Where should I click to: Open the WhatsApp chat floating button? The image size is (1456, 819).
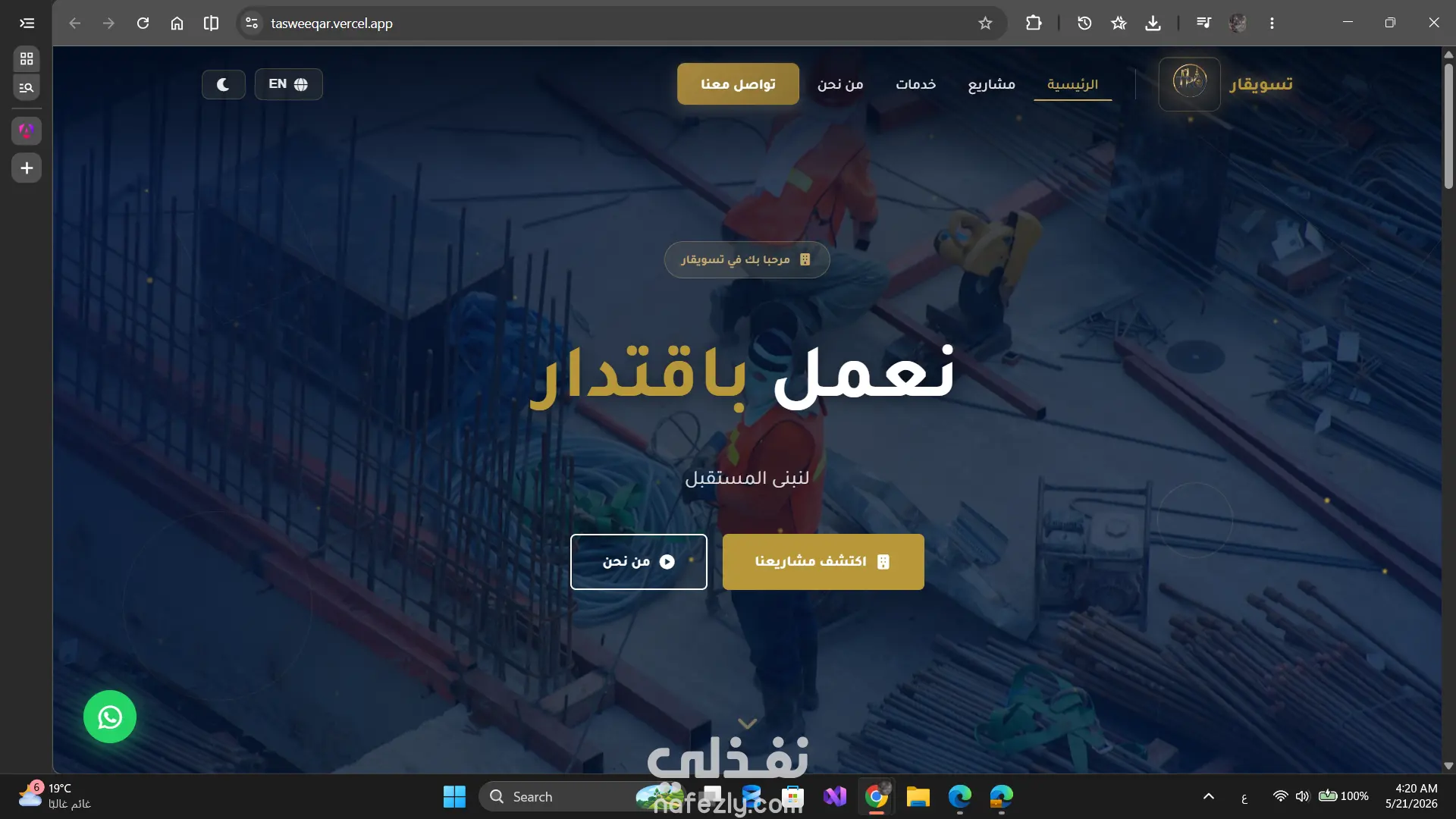tap(110, 717)
